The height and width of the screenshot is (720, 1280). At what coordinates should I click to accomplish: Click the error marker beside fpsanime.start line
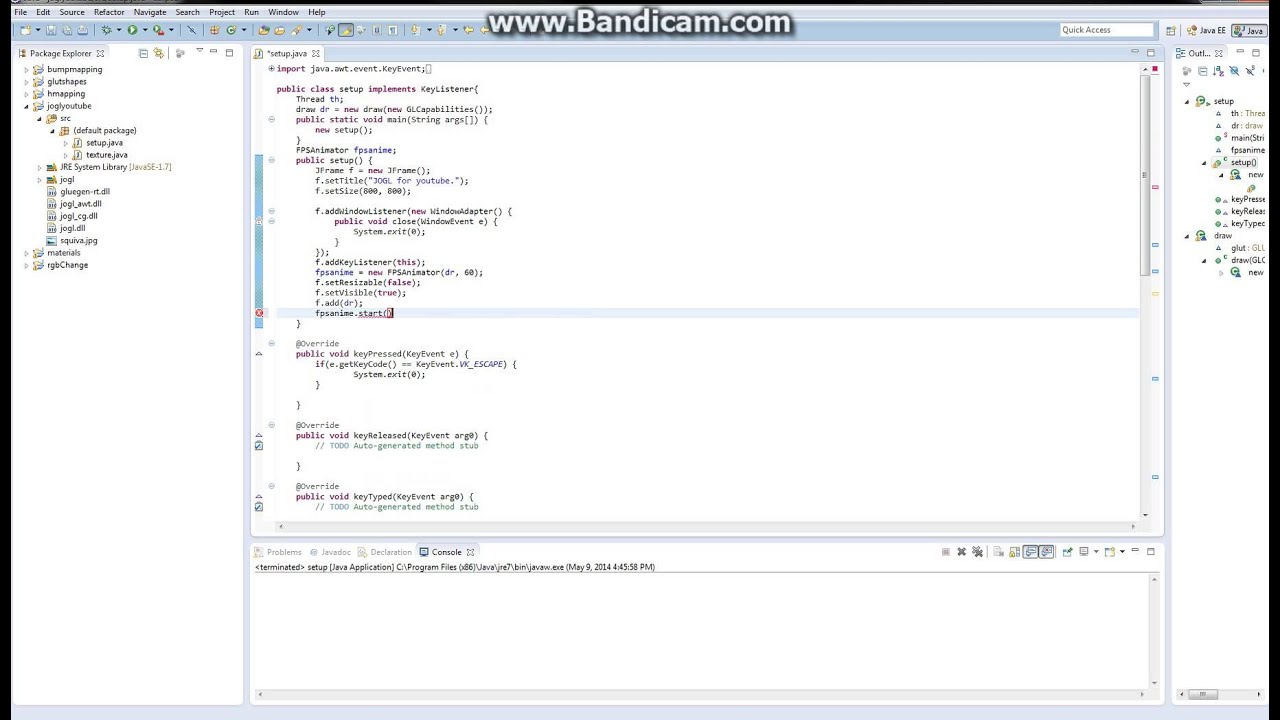tap(259, 313)
